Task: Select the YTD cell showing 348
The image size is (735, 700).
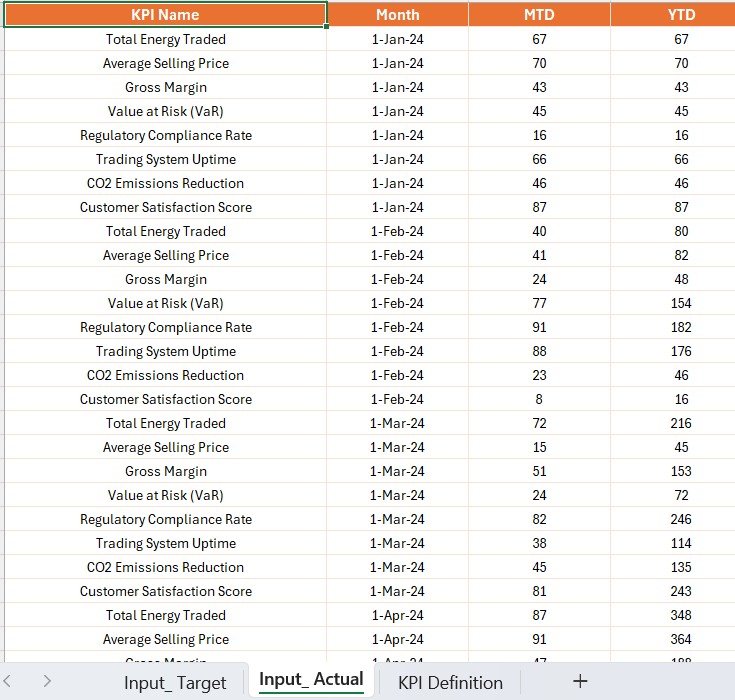Action: 681,615
